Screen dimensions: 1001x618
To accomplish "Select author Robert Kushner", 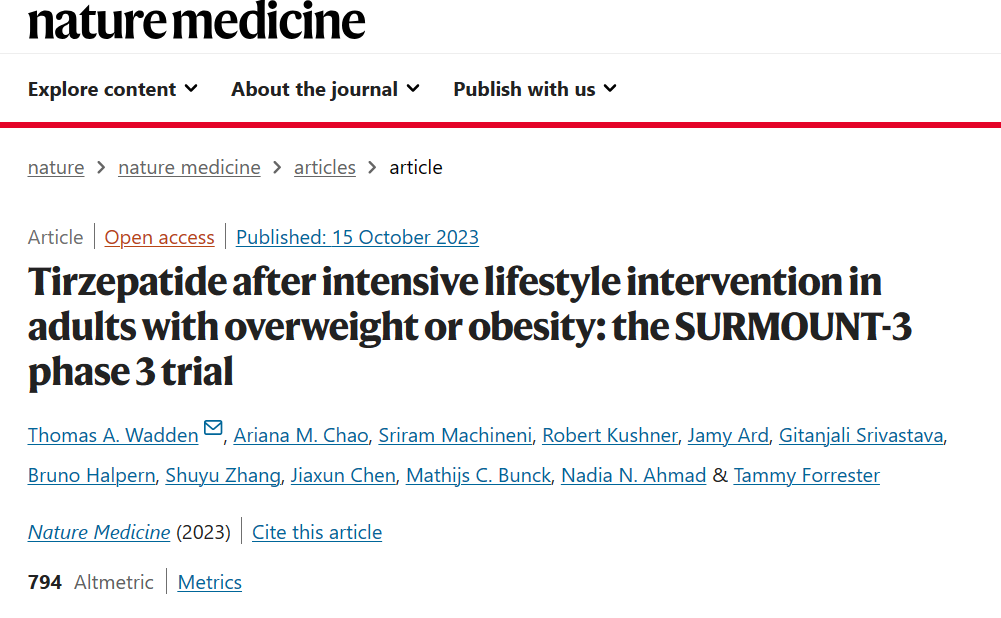I will [x=610, y=435].
